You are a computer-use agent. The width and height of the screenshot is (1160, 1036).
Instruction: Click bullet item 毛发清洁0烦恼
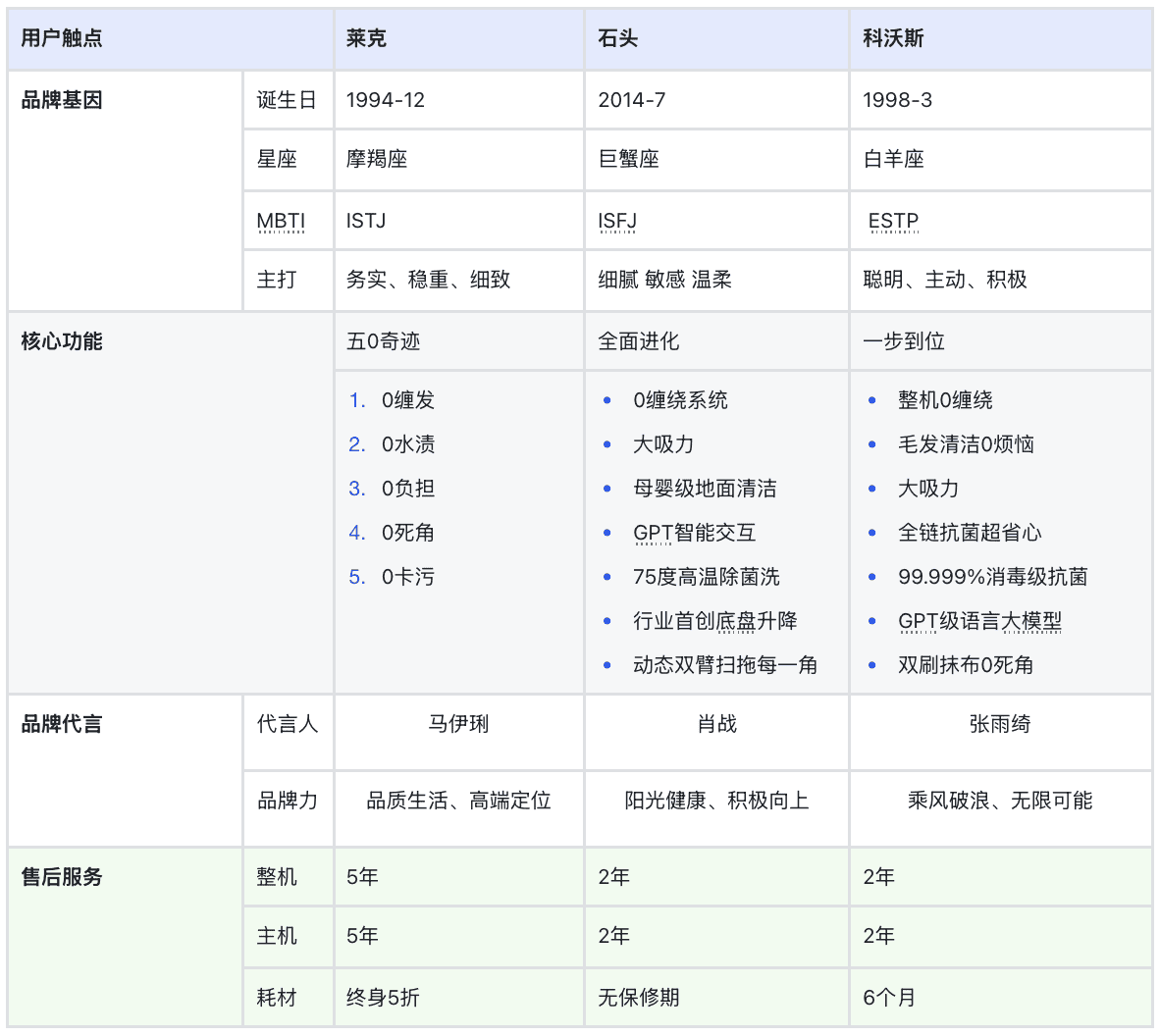click(966, 444)
